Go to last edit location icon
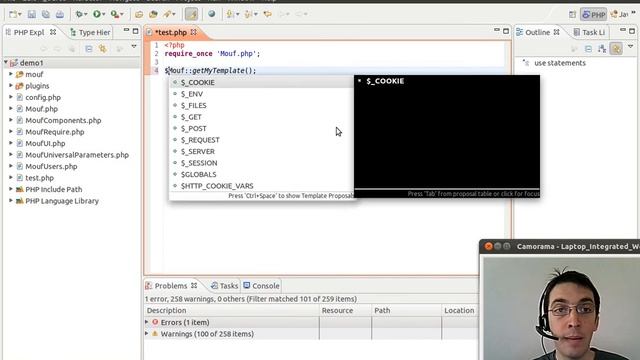 [x=267, y=14]
